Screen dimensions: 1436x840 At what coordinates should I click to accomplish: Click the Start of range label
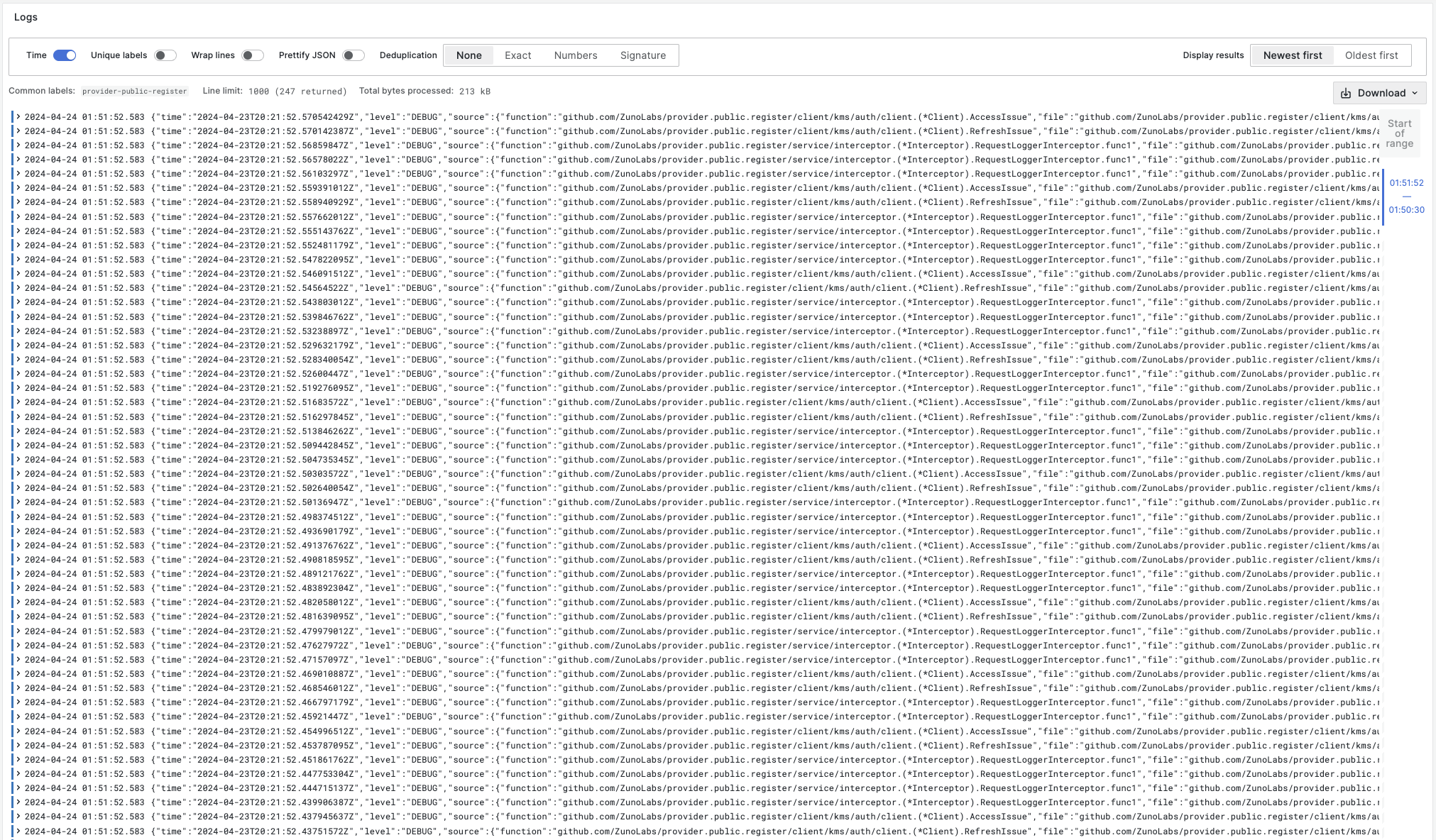(1399, 133)
